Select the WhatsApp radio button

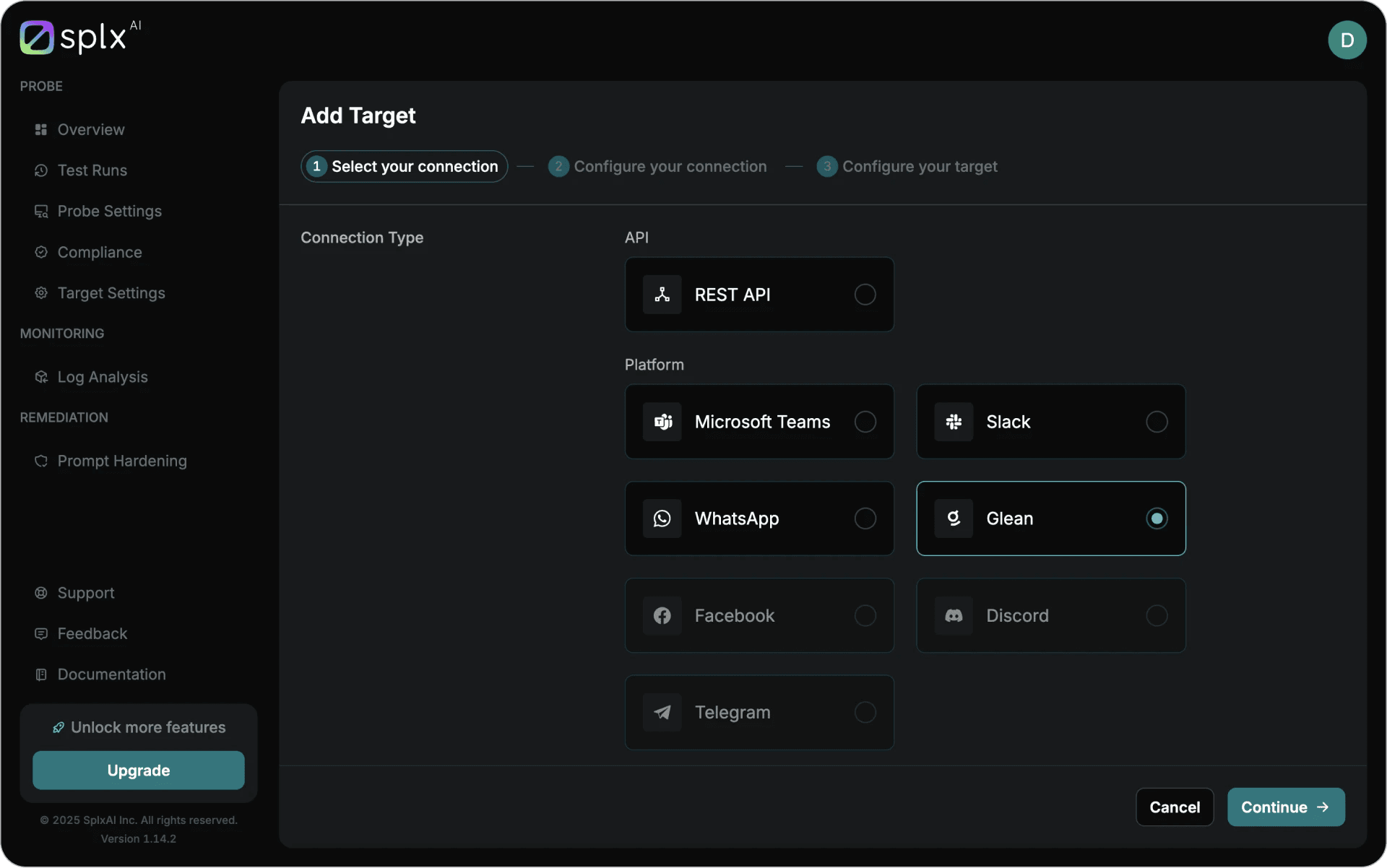point(865,518)
